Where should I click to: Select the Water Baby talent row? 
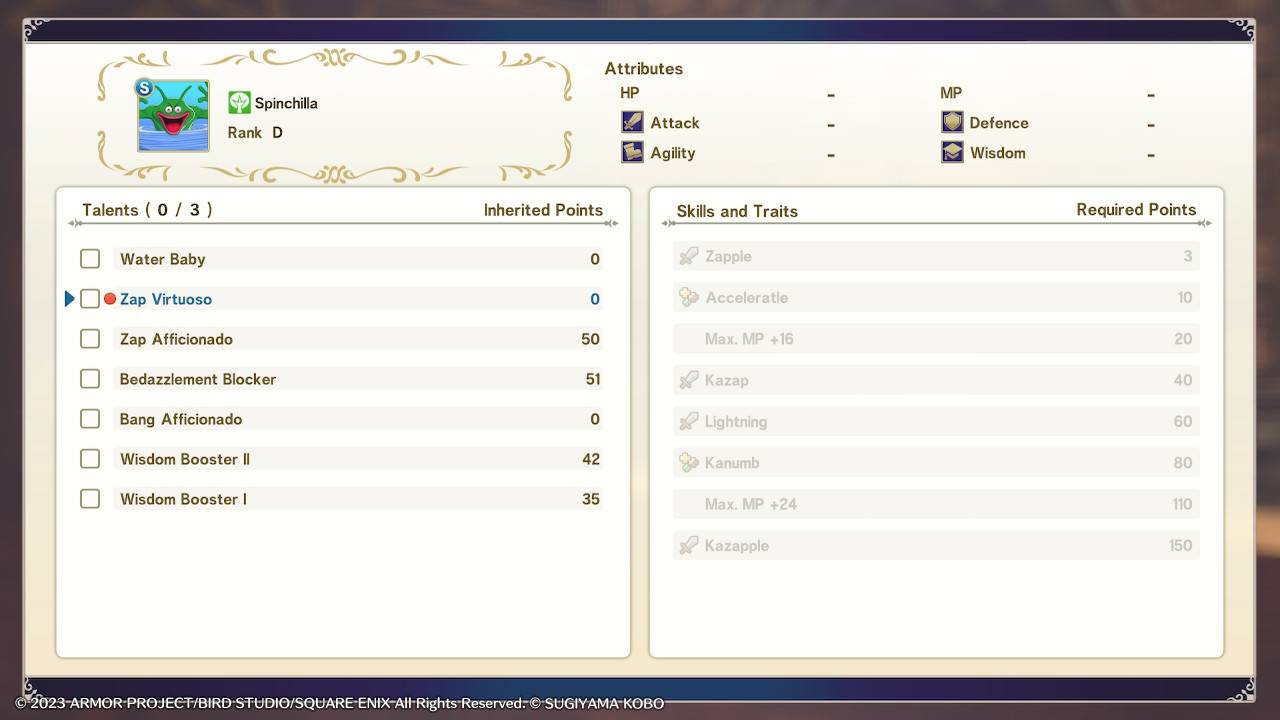(x=358, y=259)
